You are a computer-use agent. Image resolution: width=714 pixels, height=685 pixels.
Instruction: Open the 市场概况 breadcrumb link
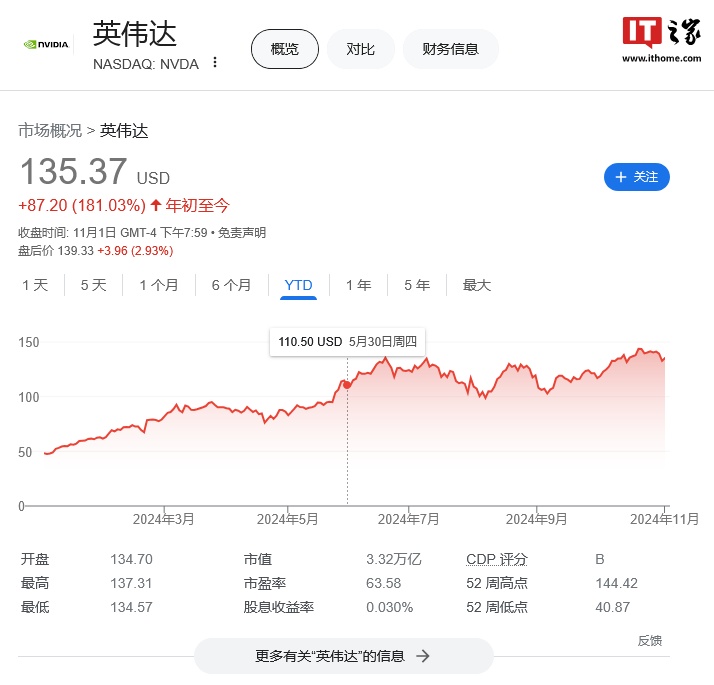pyautogui.click(x=50, y=131)
